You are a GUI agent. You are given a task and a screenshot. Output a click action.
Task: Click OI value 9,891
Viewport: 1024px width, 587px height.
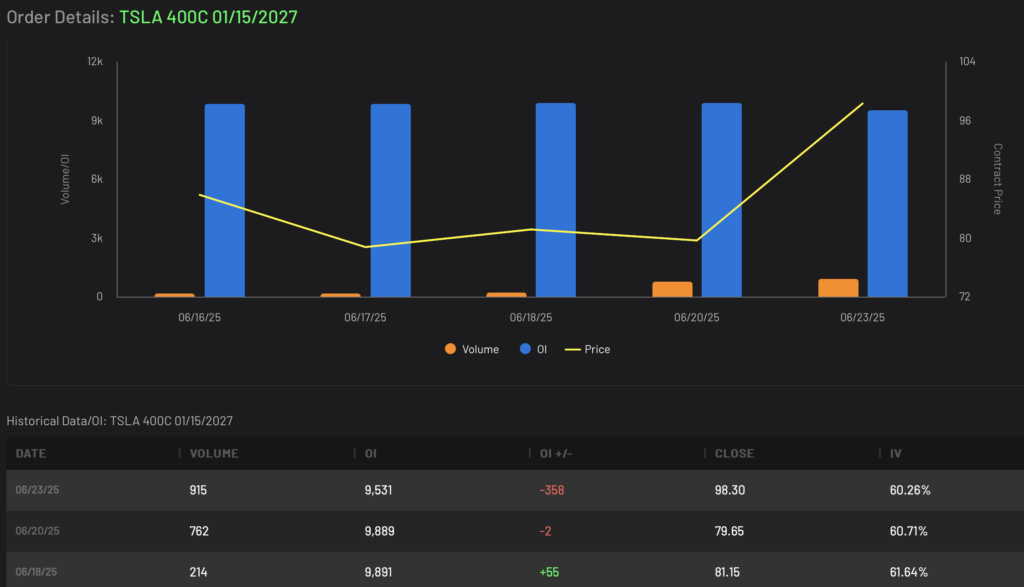(378, 573)
